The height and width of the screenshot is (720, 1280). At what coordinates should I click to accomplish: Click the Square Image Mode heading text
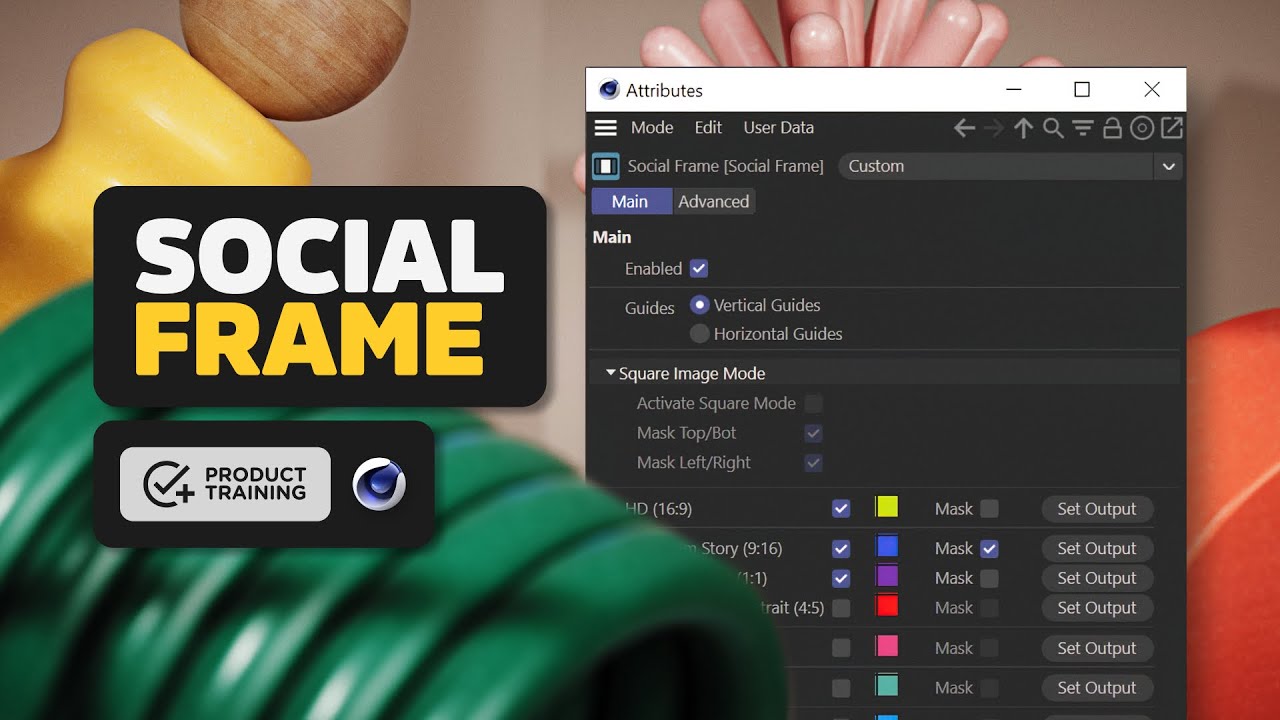point(692,373)
